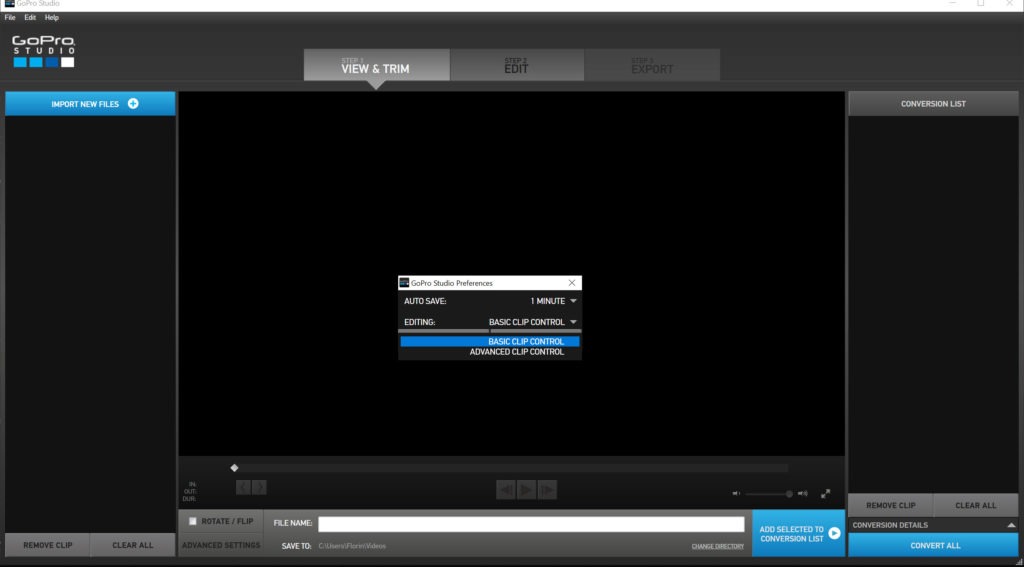Click the volume slider knob

click(790, 494)
